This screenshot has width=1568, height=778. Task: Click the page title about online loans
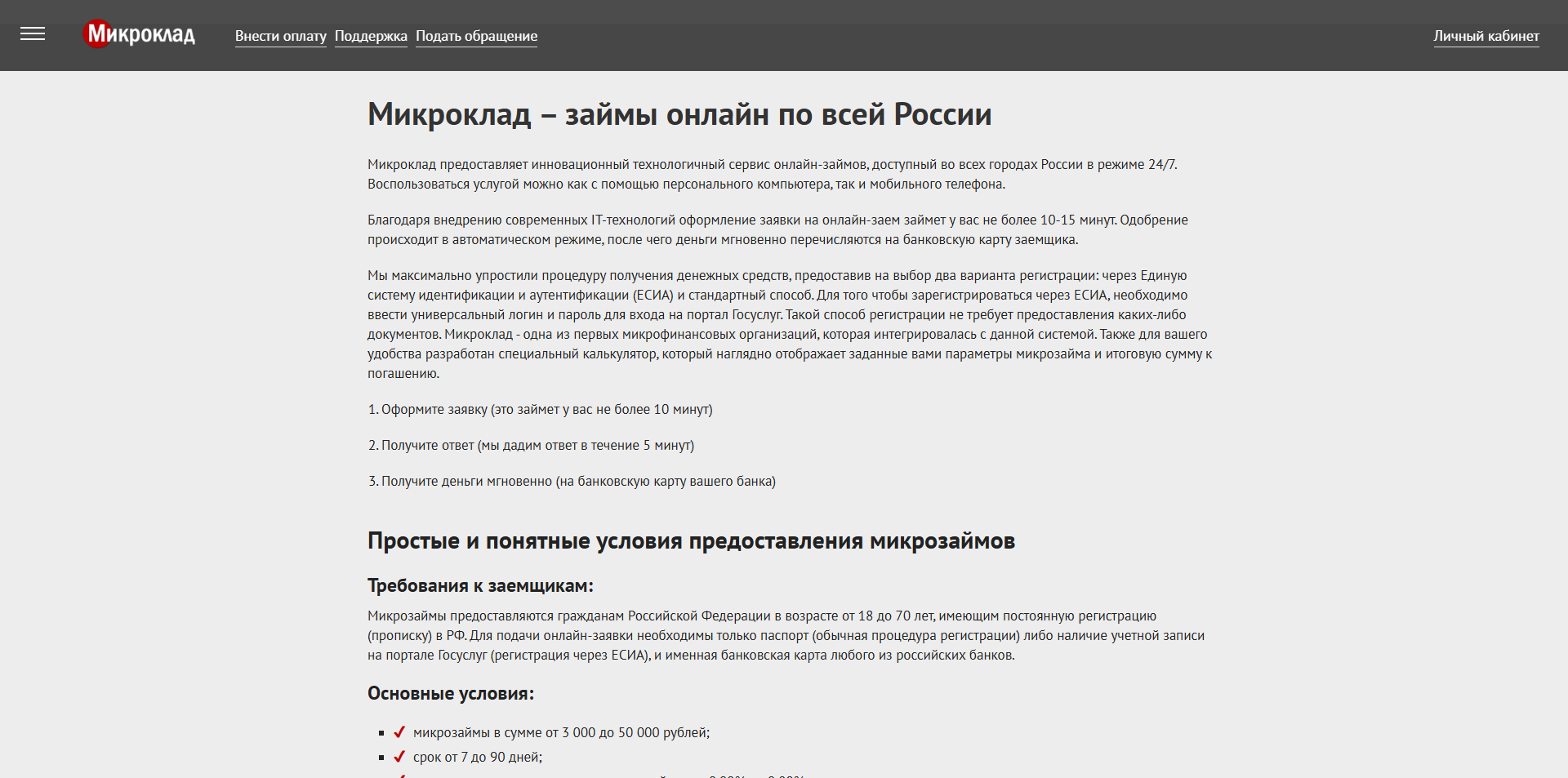(x=679, y=114)
